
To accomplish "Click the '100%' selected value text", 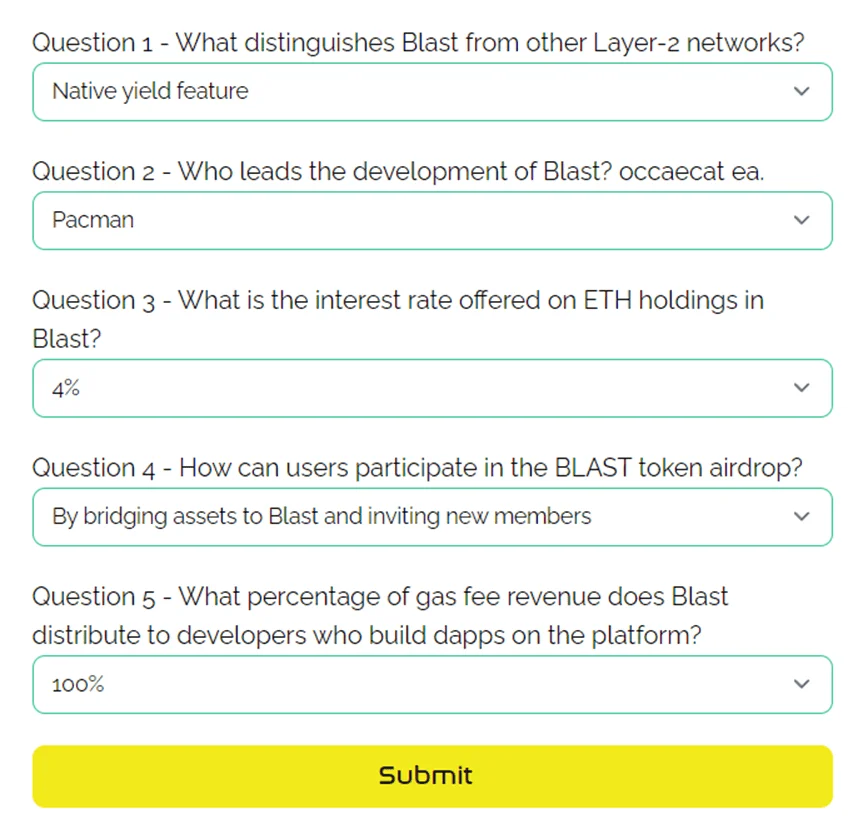I will [x=78, y=685].
